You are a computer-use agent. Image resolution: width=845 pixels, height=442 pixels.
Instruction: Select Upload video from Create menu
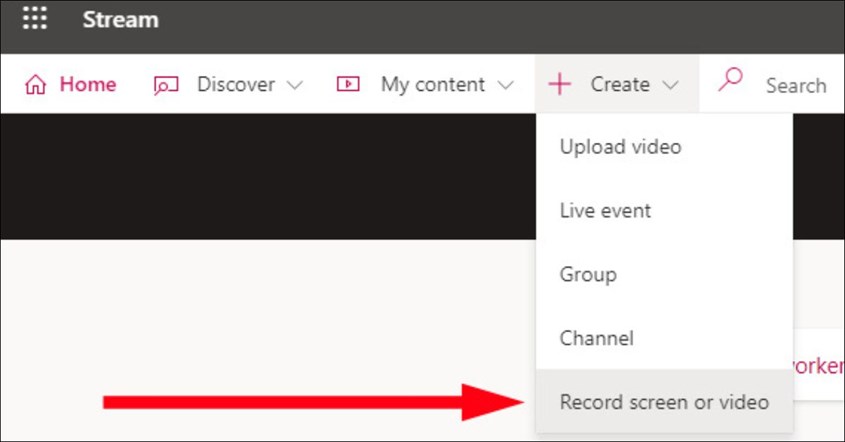point(664,147)
